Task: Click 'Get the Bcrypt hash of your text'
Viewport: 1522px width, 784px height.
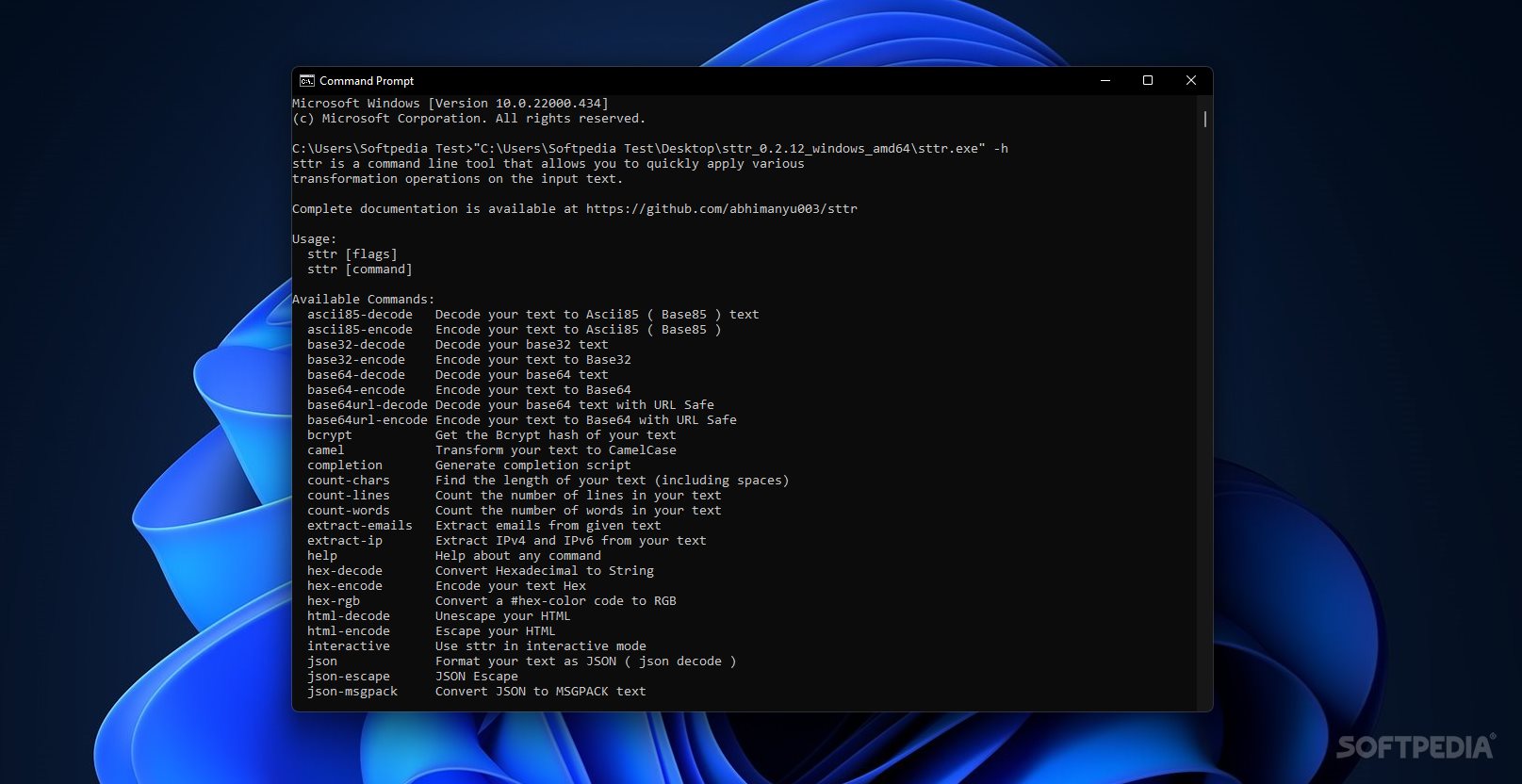Action: point(556,435)
